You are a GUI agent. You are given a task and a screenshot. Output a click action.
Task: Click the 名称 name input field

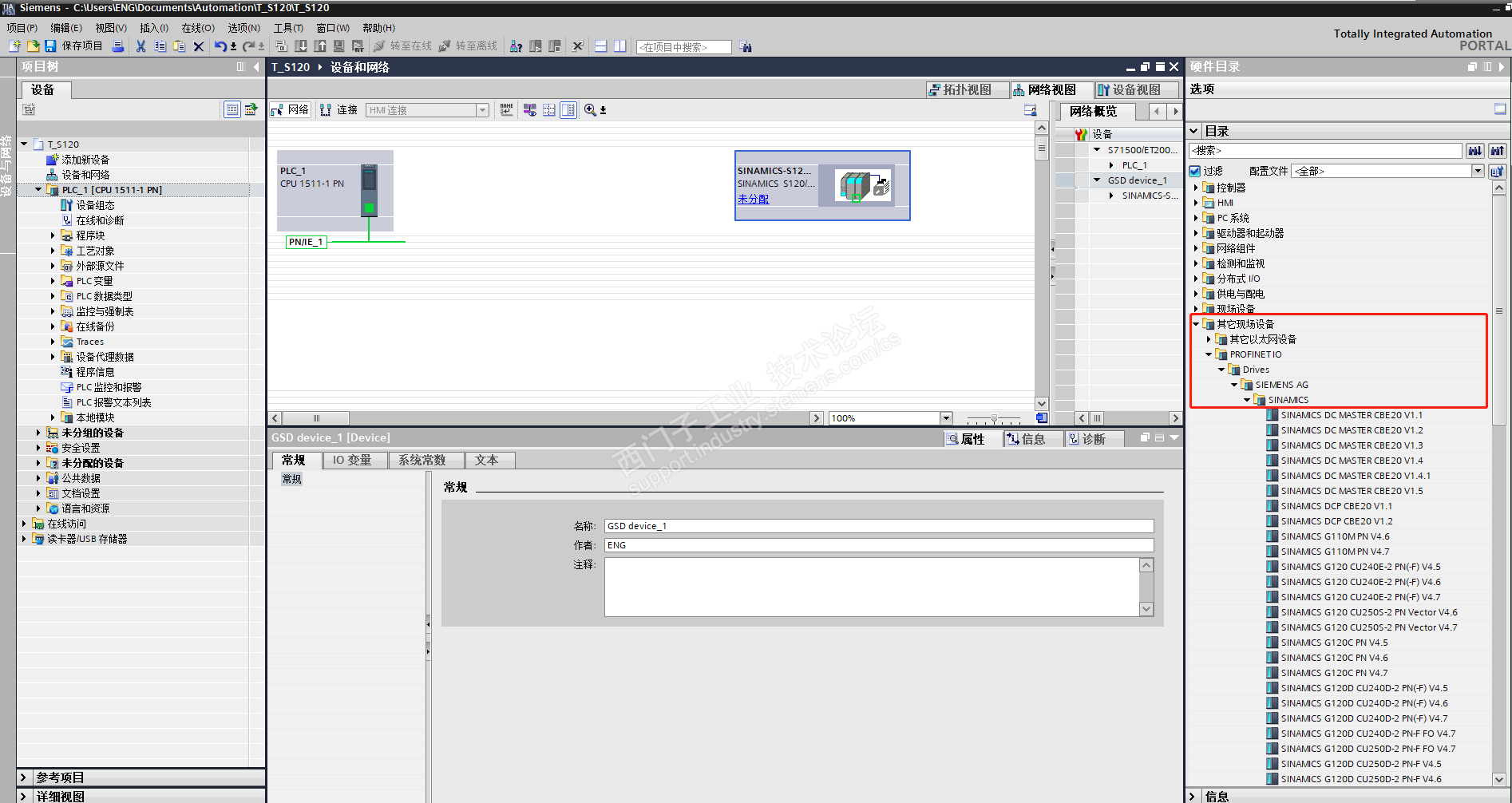(x=879, y=526)
